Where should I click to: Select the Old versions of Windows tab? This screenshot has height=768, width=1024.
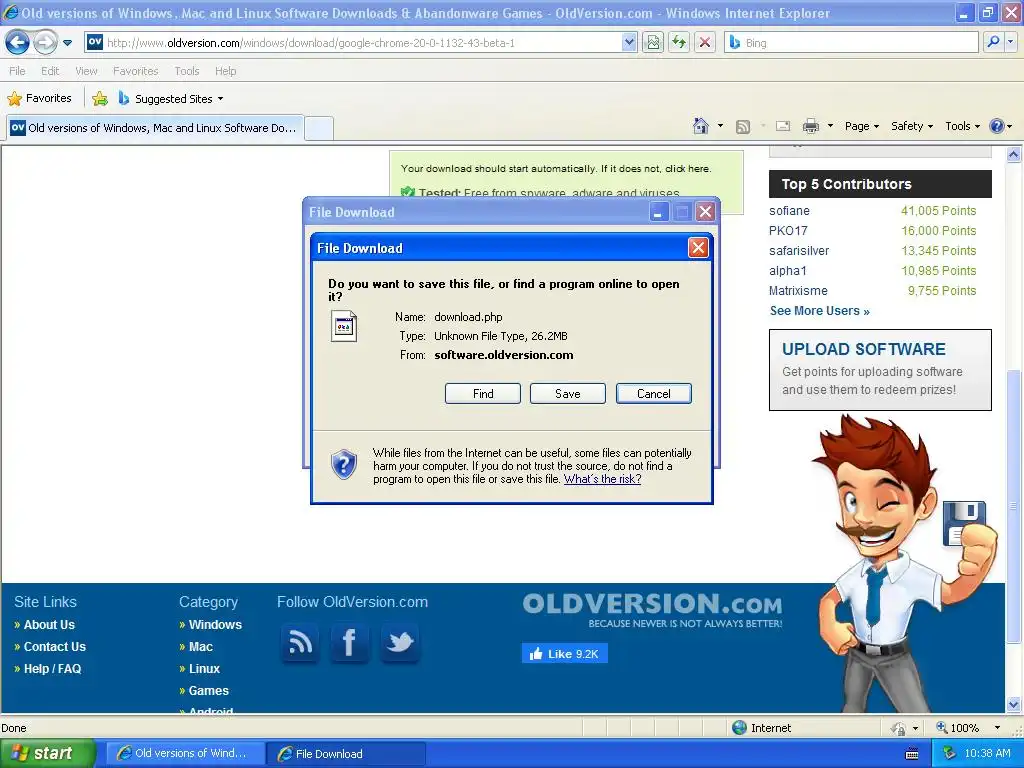154,128
